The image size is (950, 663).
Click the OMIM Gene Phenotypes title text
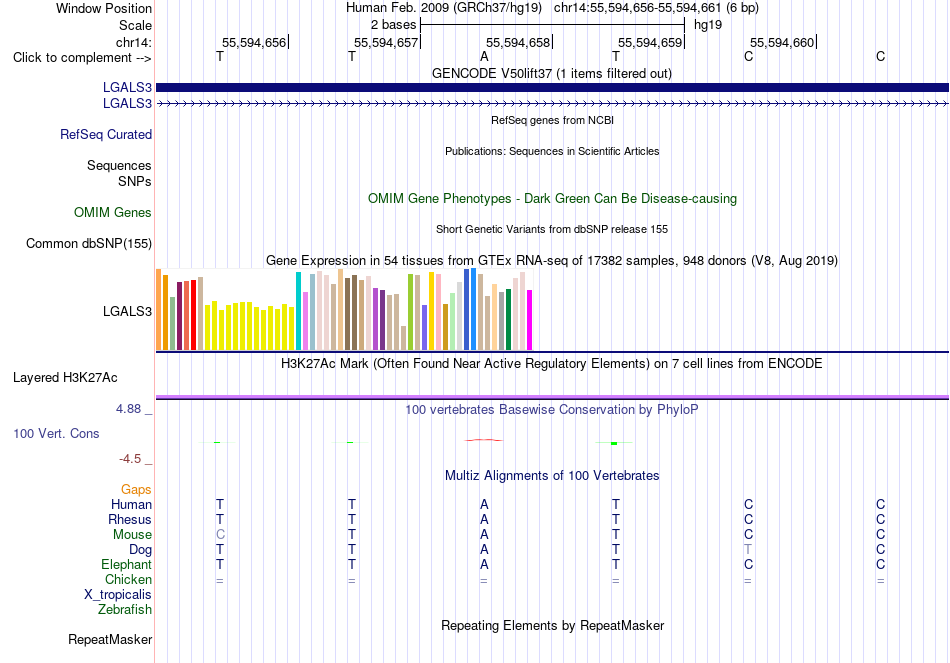click(553, 198)
